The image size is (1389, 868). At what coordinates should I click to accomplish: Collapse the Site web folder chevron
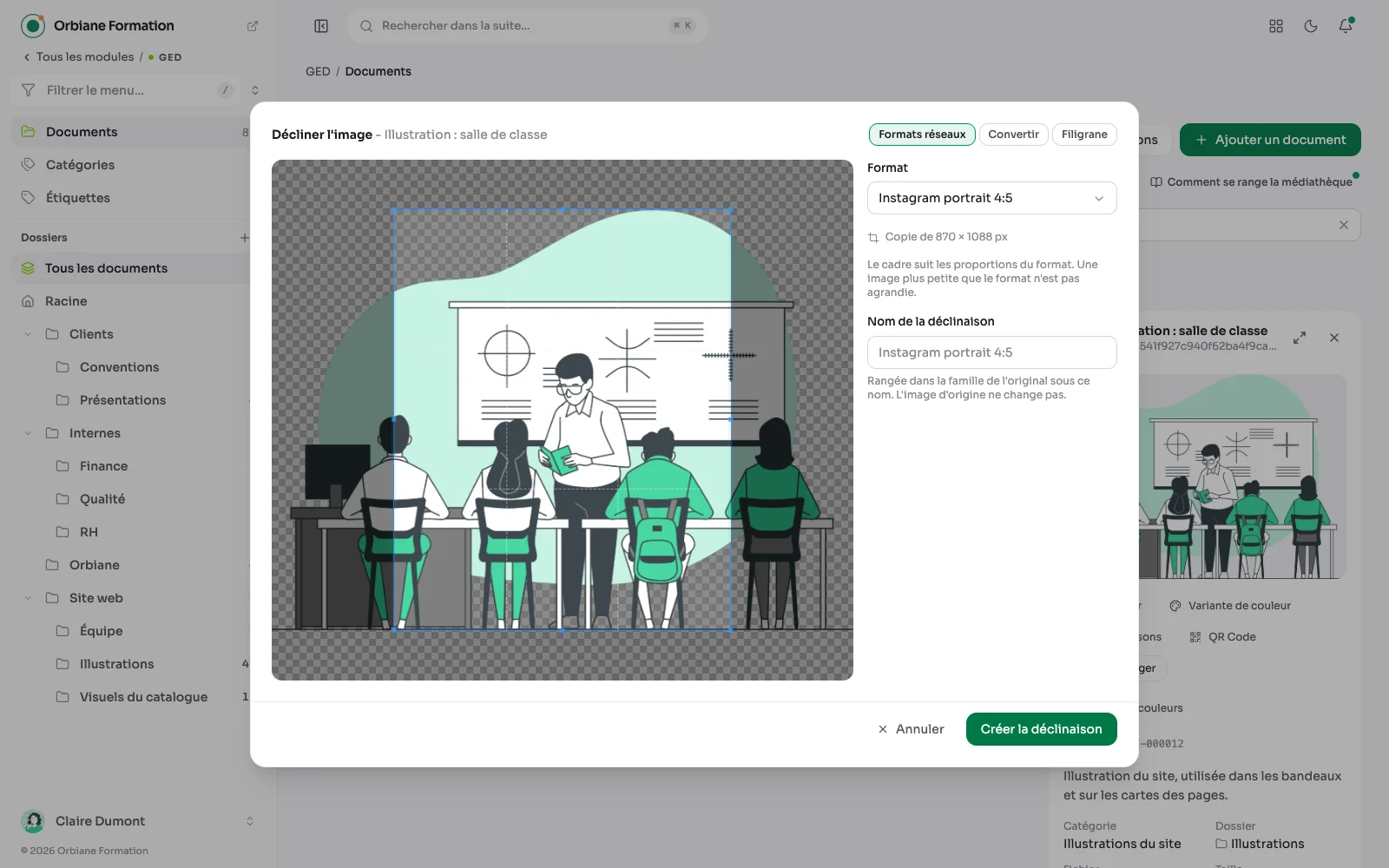point(28,598)
